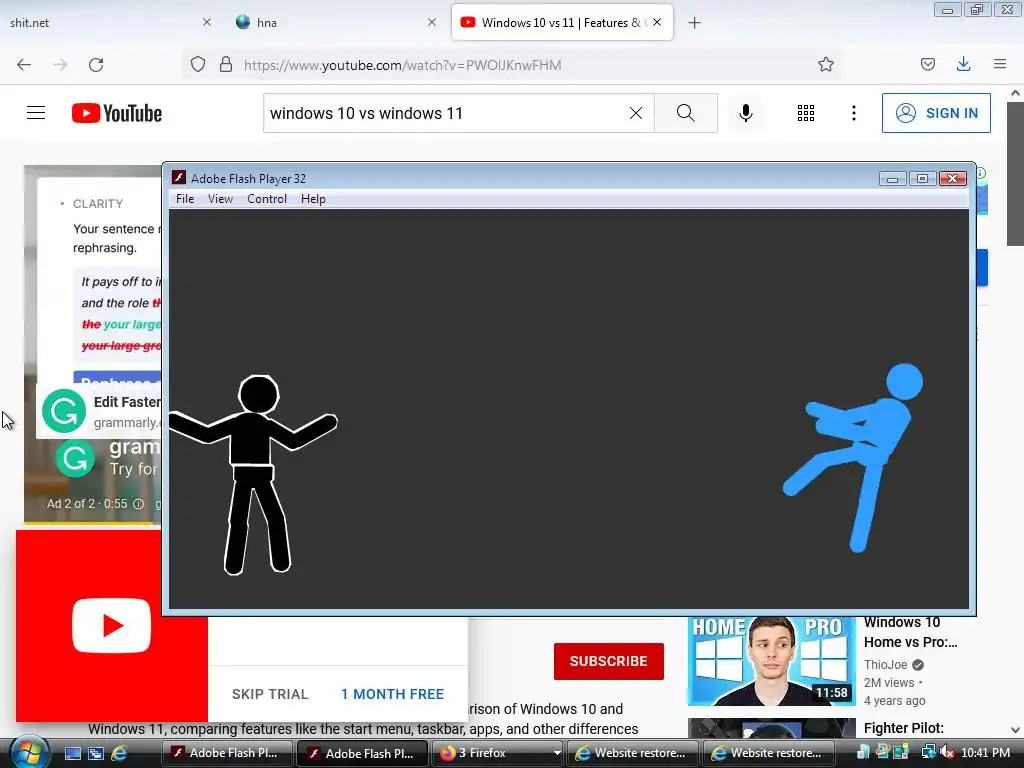Click the red SUBSCRIBE button

(x=609, y=661)
